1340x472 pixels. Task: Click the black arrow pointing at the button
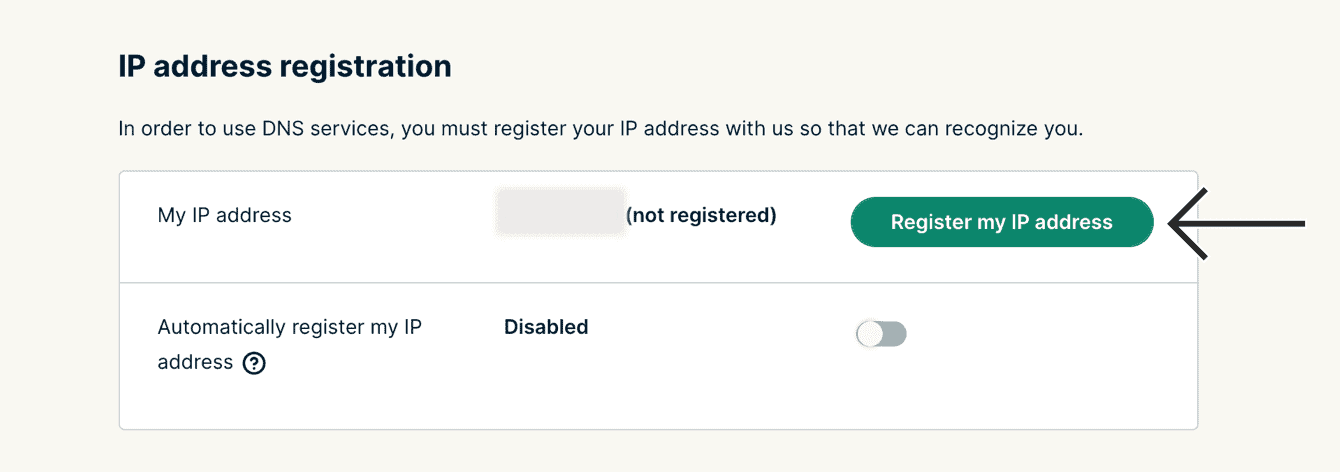coord(1235,223)
